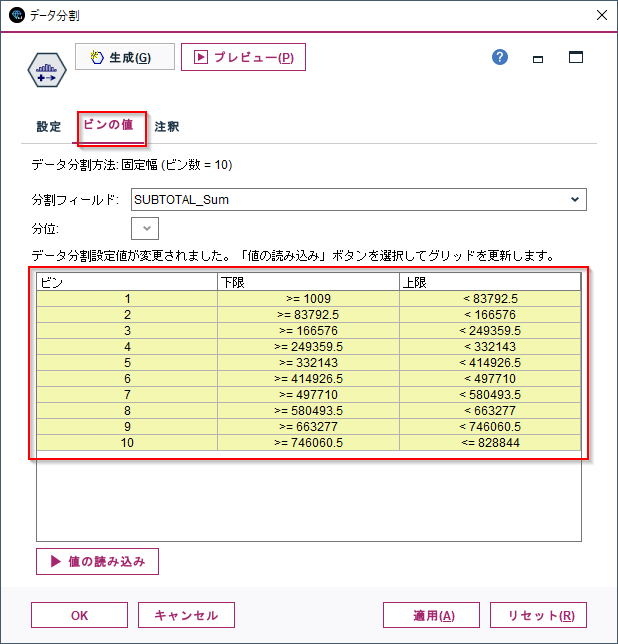The width and height of the screenshot is (618, 644).
Task: Select lower limit cell '>= 497710'
Action: coord(308,395)
